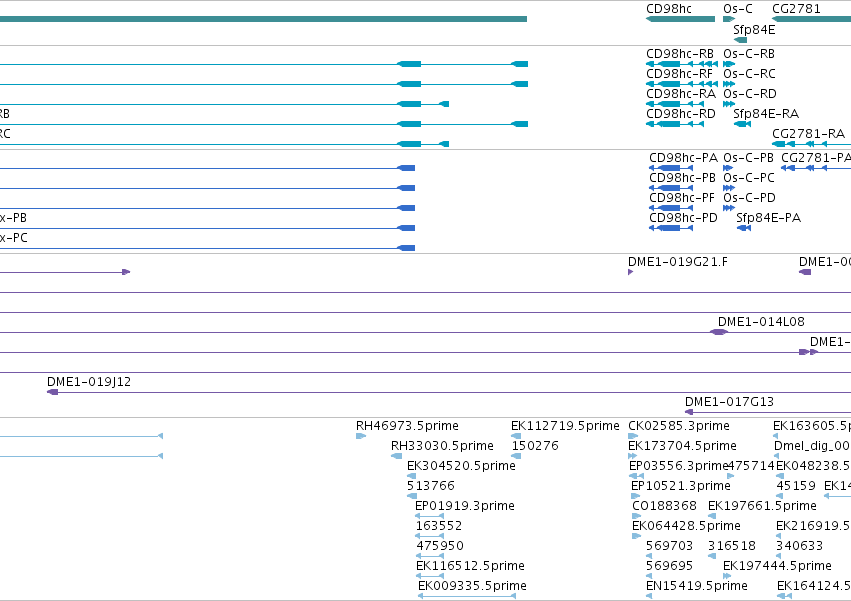Select transcript CD98hc-RF

coord(679,74)
